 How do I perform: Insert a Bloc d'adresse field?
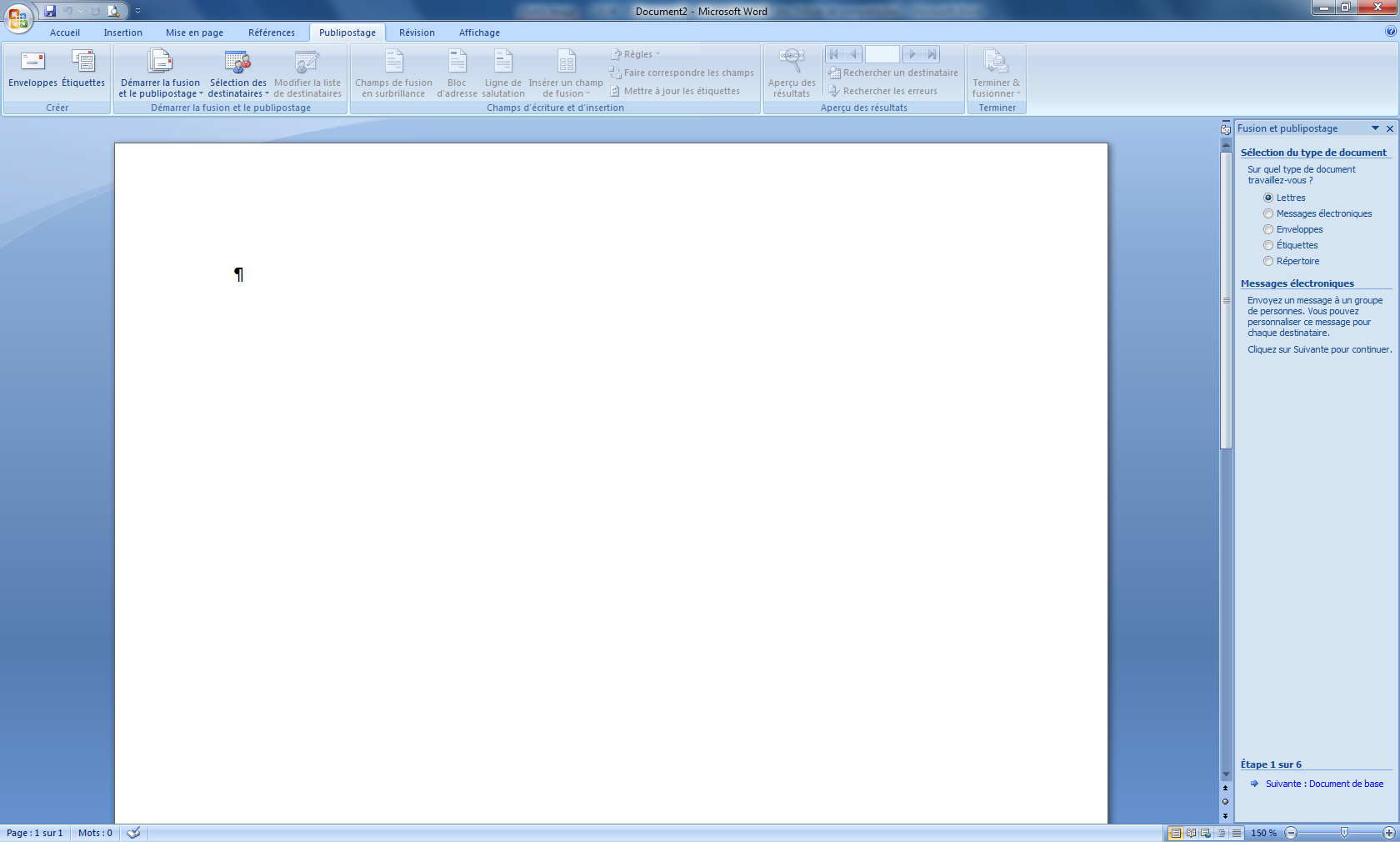click(457, 73)
